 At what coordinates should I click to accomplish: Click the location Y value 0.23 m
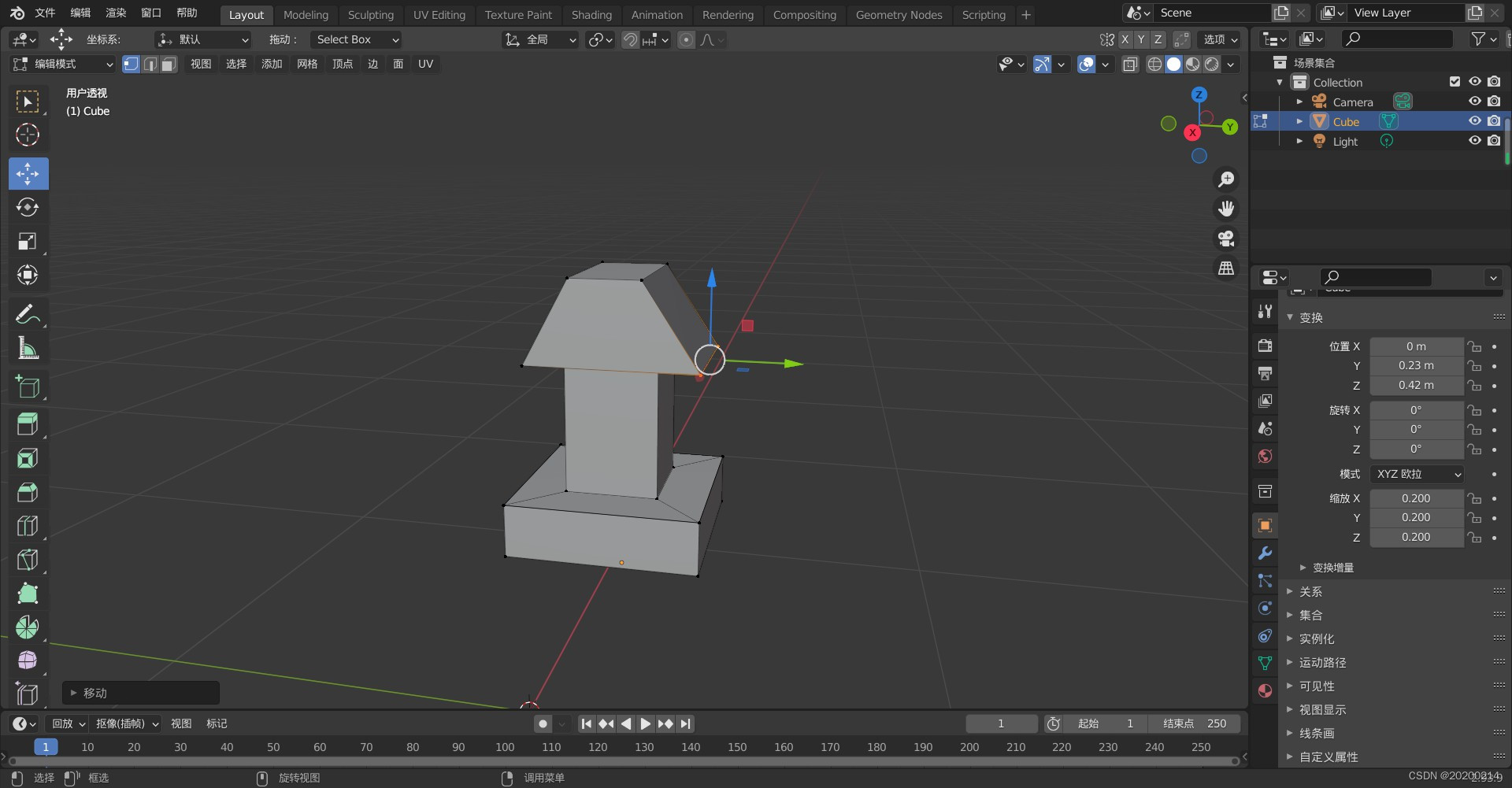(x=1416, y=365)
